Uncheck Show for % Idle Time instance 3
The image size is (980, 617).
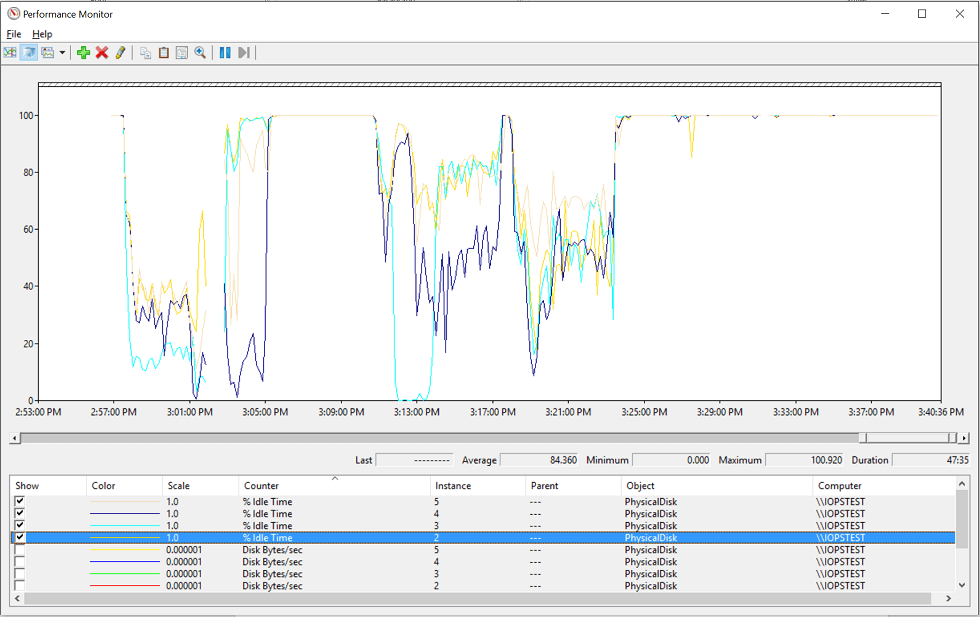tap(17, 525)
